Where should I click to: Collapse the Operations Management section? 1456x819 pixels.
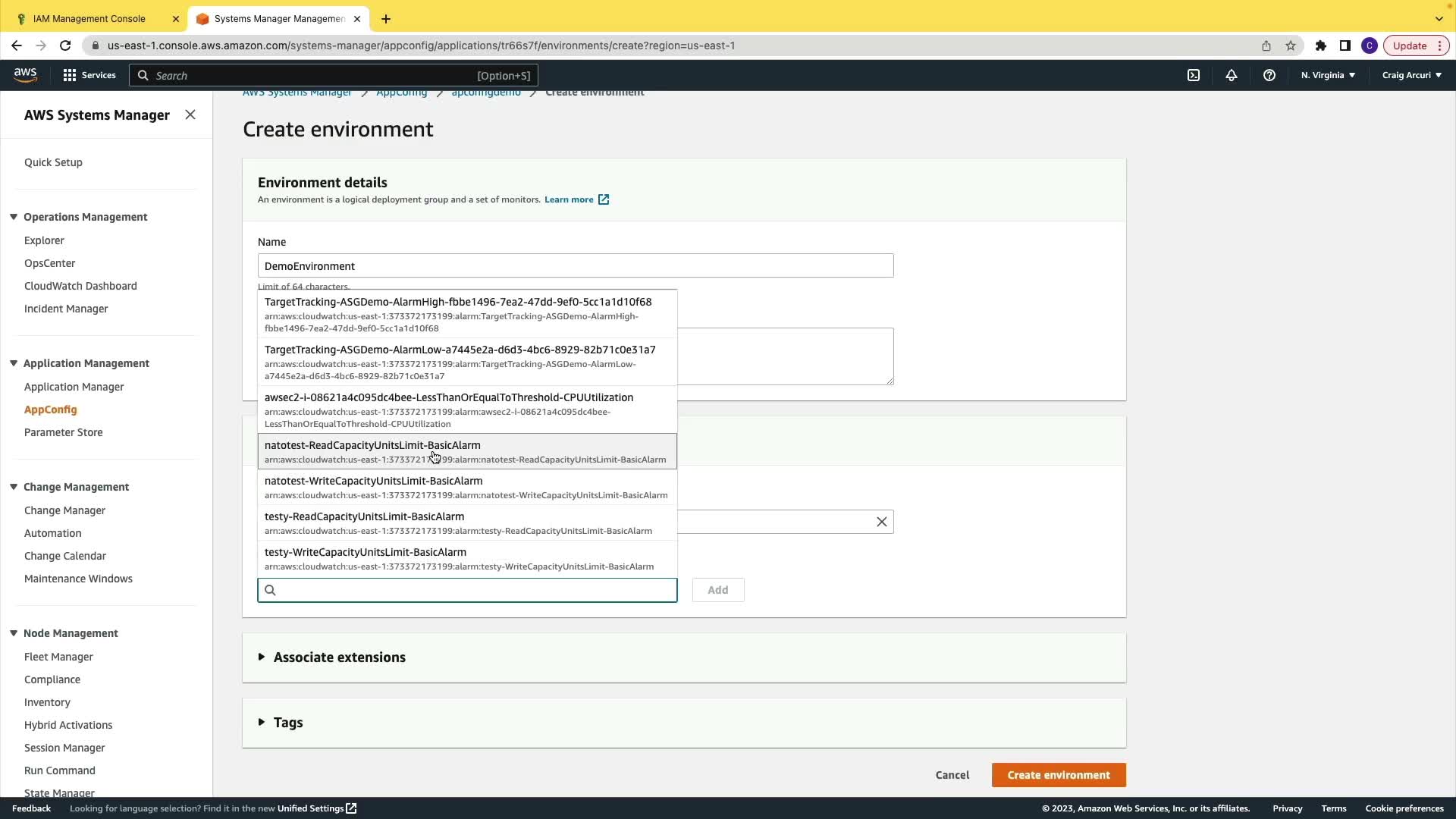point(14,217)
